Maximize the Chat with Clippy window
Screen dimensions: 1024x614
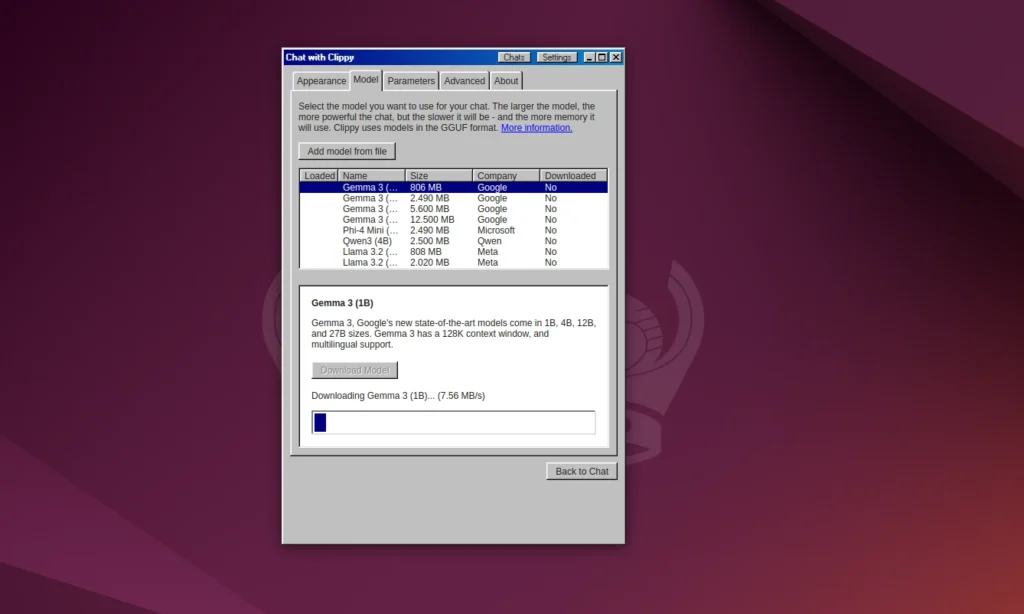point(602,57)
